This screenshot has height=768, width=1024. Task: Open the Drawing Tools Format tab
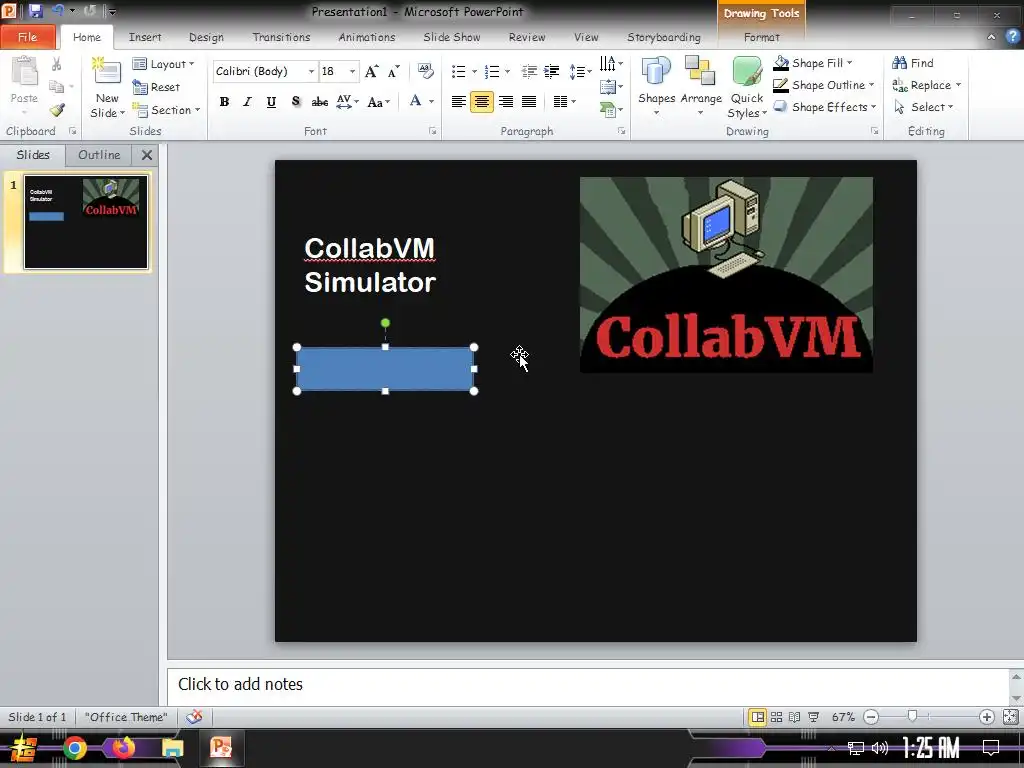point(761,37)
